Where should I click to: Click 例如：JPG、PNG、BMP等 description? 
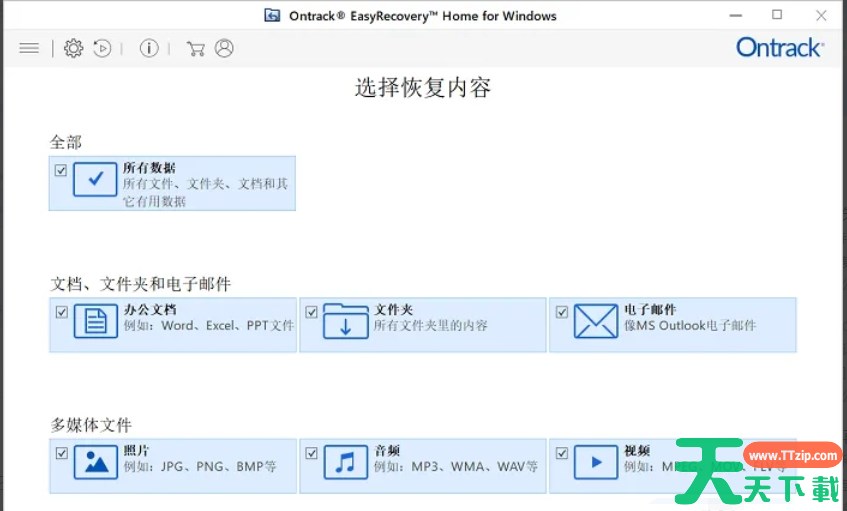click(200, 467)
